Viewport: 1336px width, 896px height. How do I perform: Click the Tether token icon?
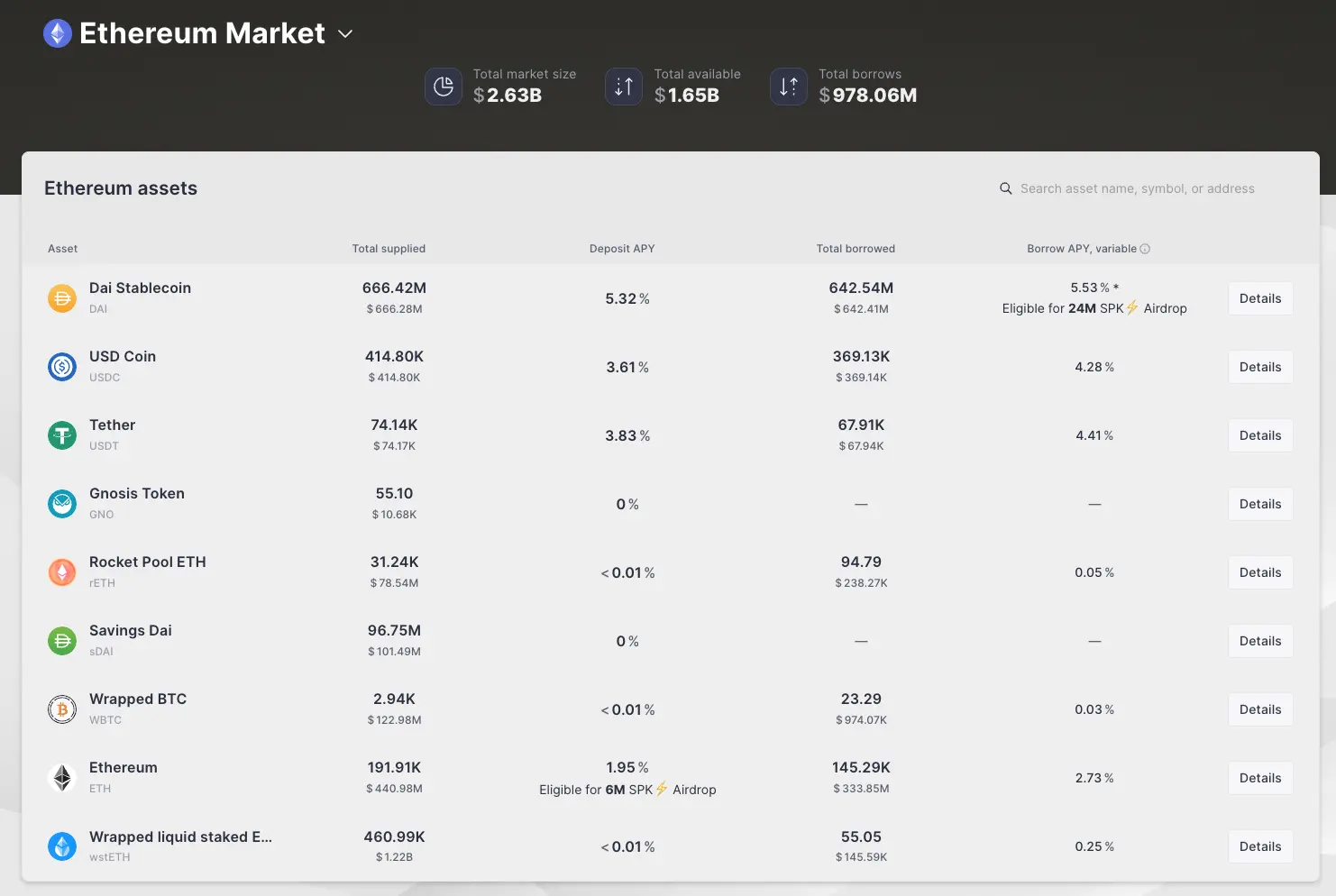click(x=62, y=435)
